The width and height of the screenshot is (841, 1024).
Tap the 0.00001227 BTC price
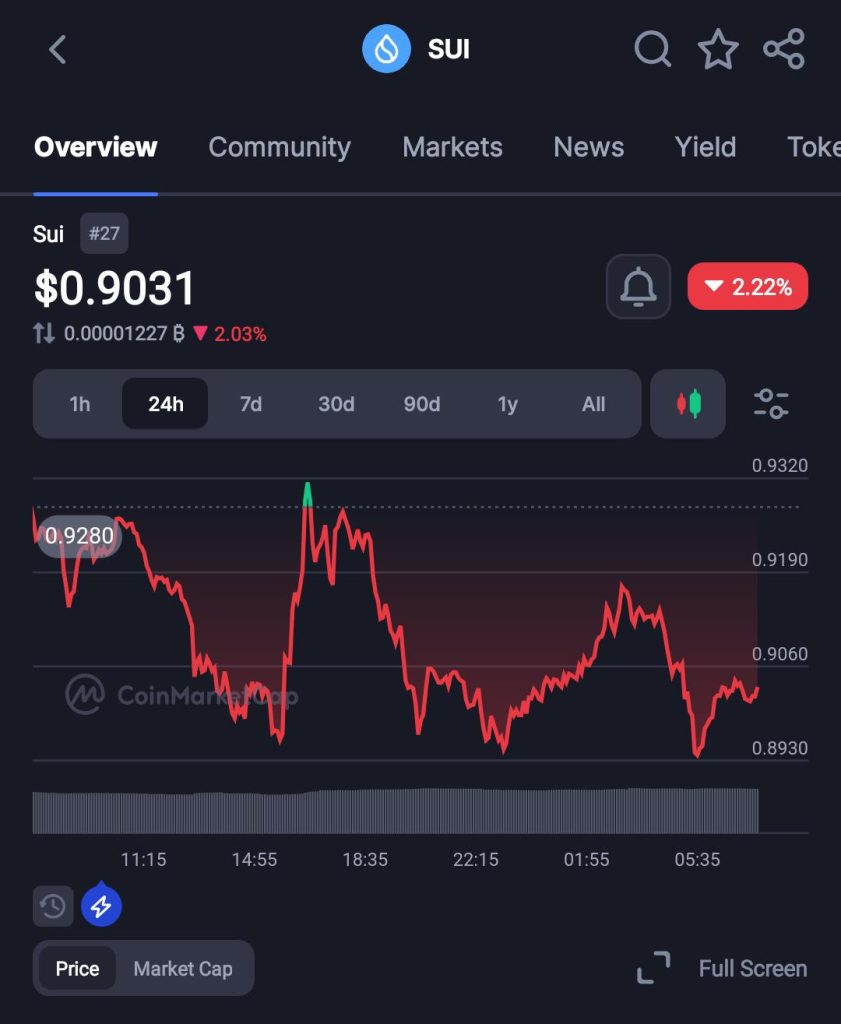(x=124, y=334)
